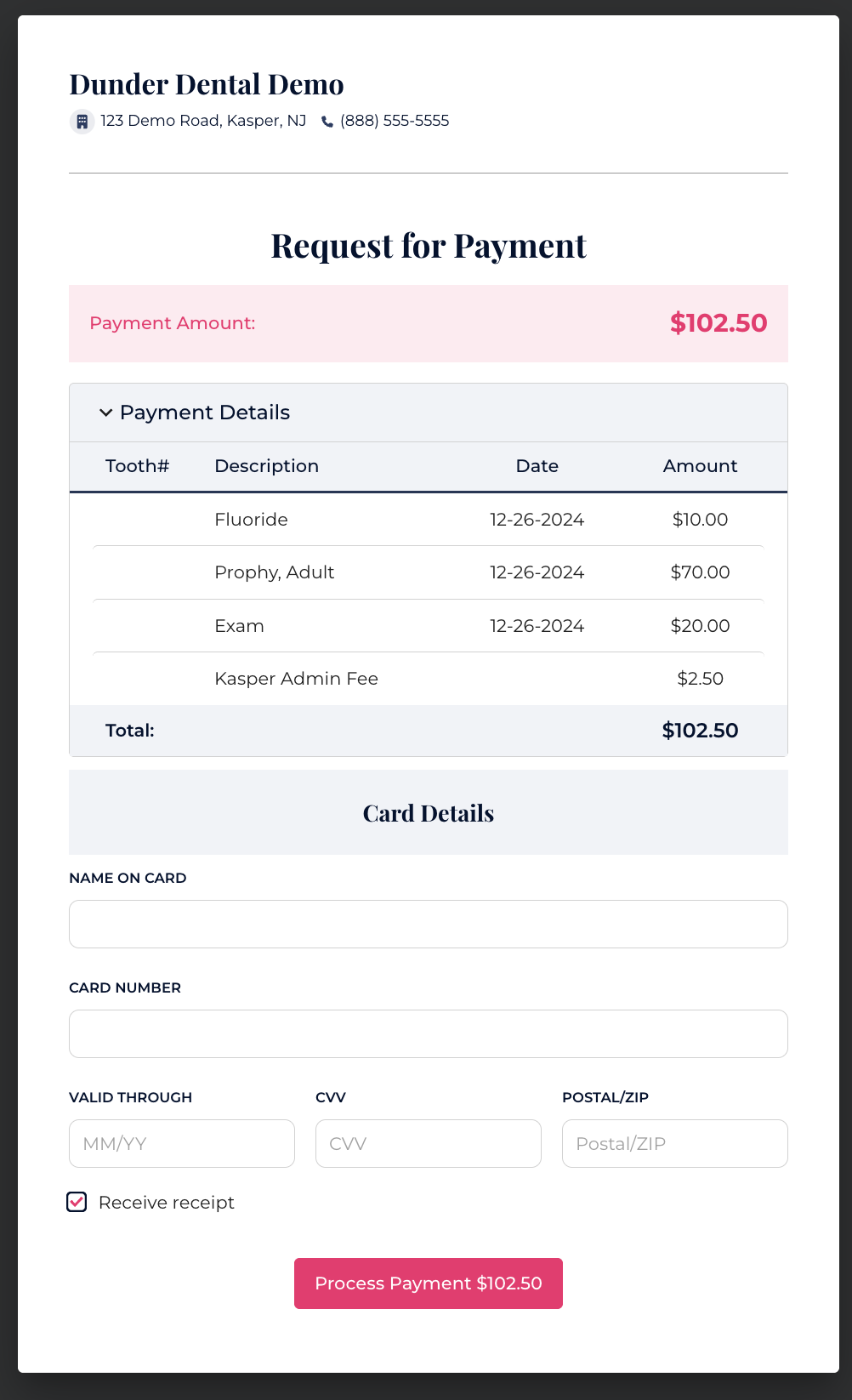Collapse the Payment Details chevron
This screenshot has height=1400, width=852.
(106, 413)
